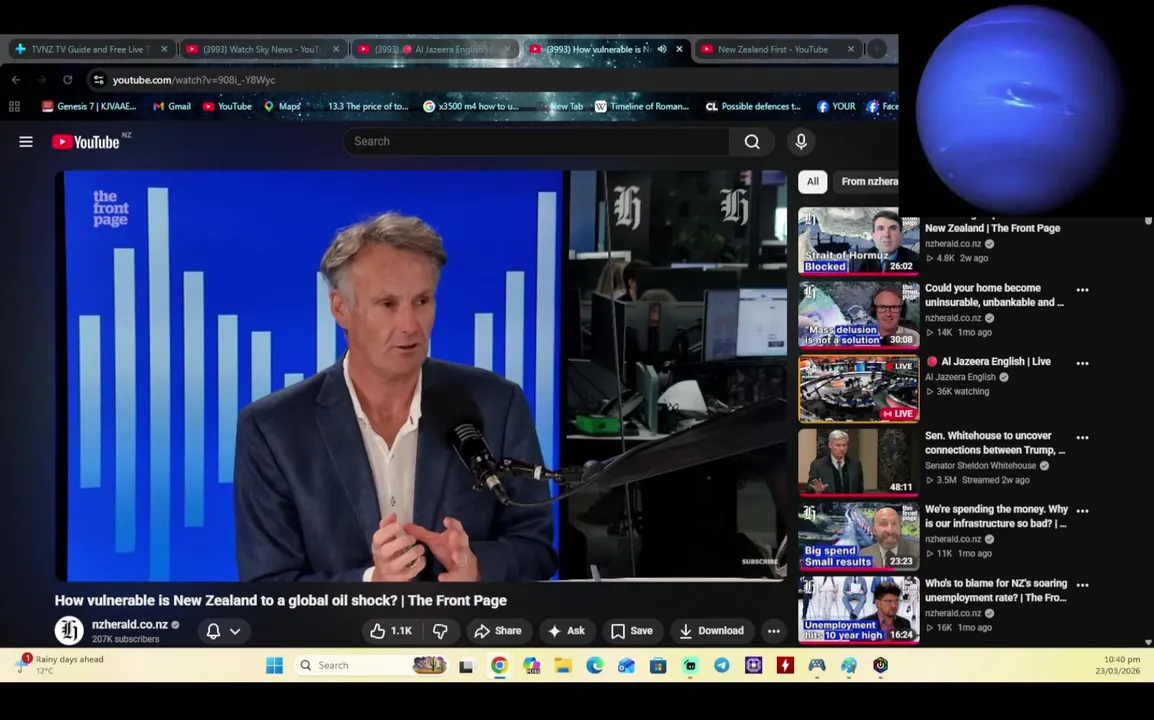Click the Share button

coord(498,631)
